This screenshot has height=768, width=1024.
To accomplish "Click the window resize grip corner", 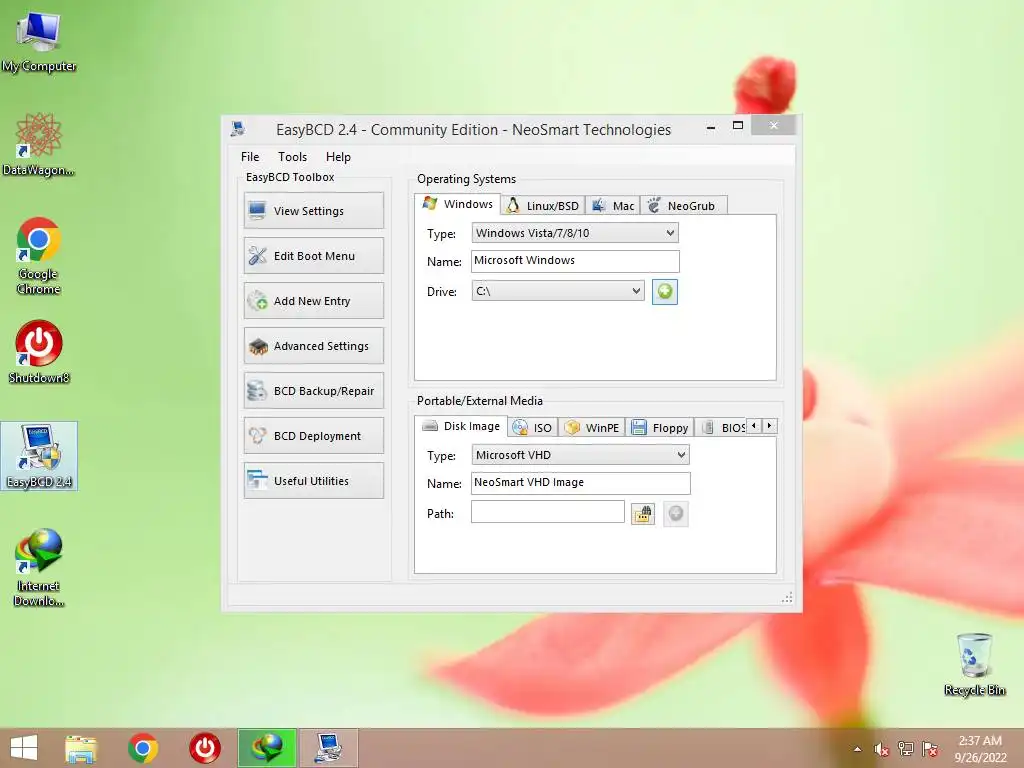I will click(787, 597).
